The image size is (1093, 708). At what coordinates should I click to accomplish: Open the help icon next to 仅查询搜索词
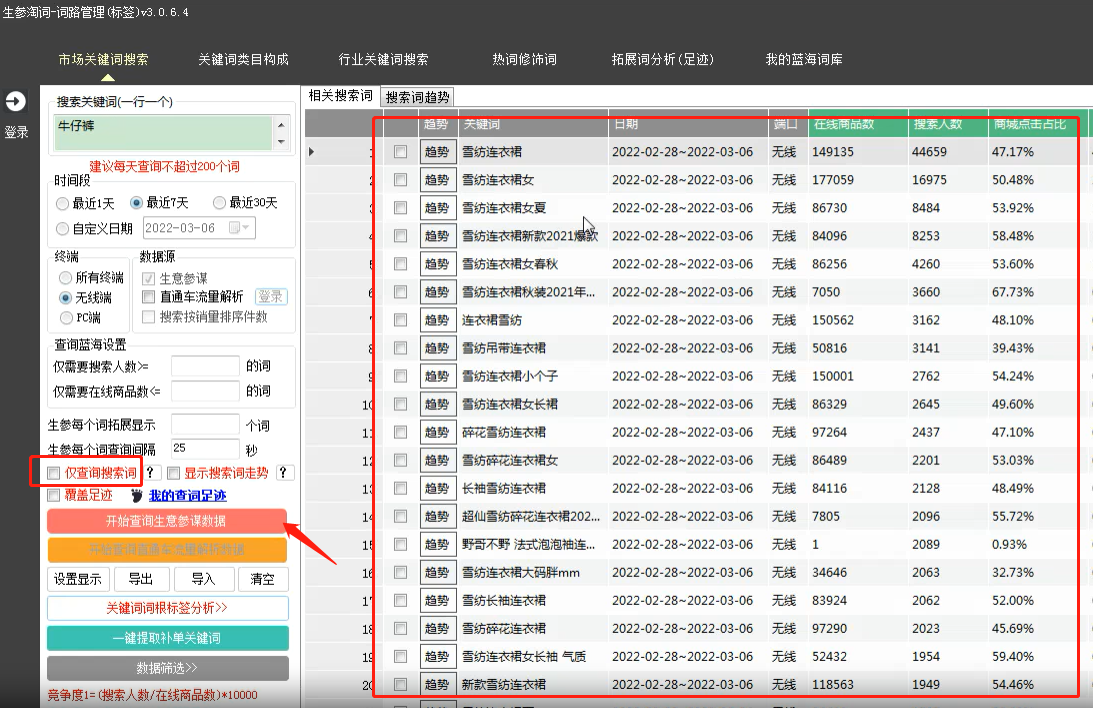pyautogui.click(x=151, y=473)
